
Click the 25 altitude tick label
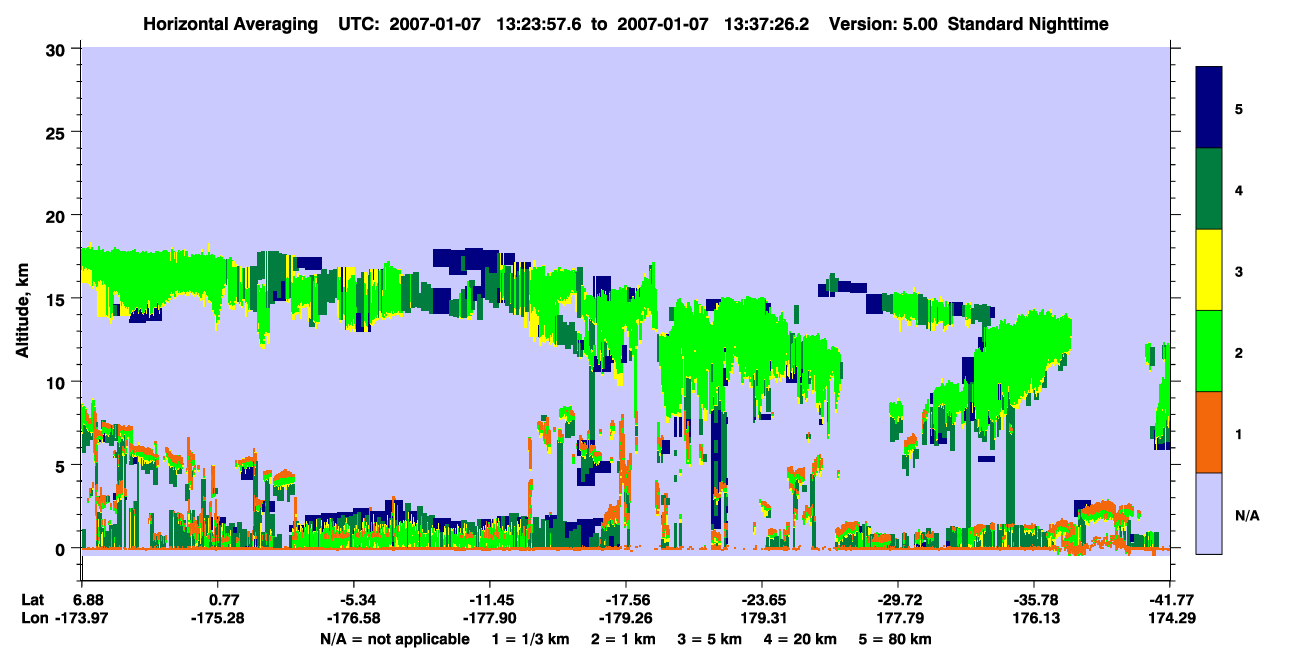coord(56,132)
